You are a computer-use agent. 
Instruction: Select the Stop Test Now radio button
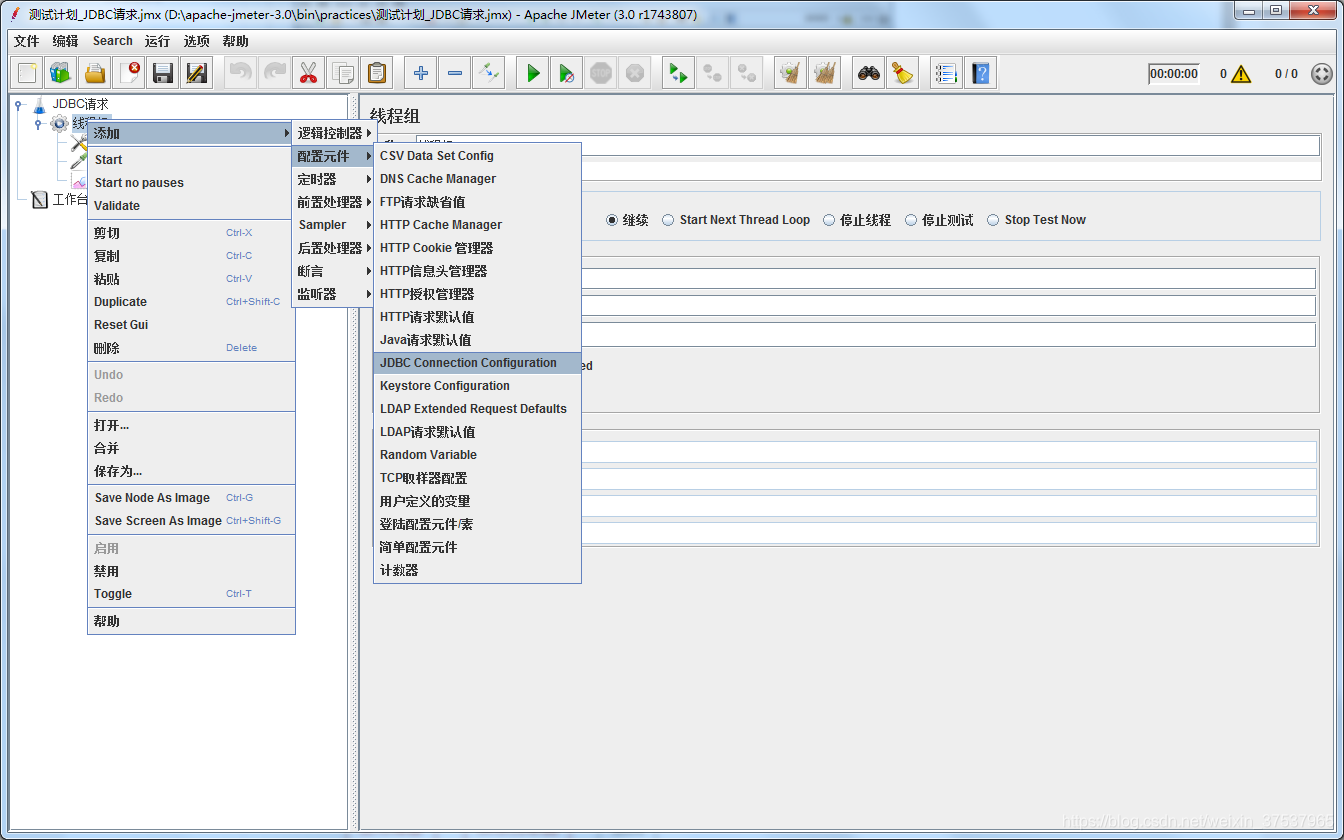[993, 220]
